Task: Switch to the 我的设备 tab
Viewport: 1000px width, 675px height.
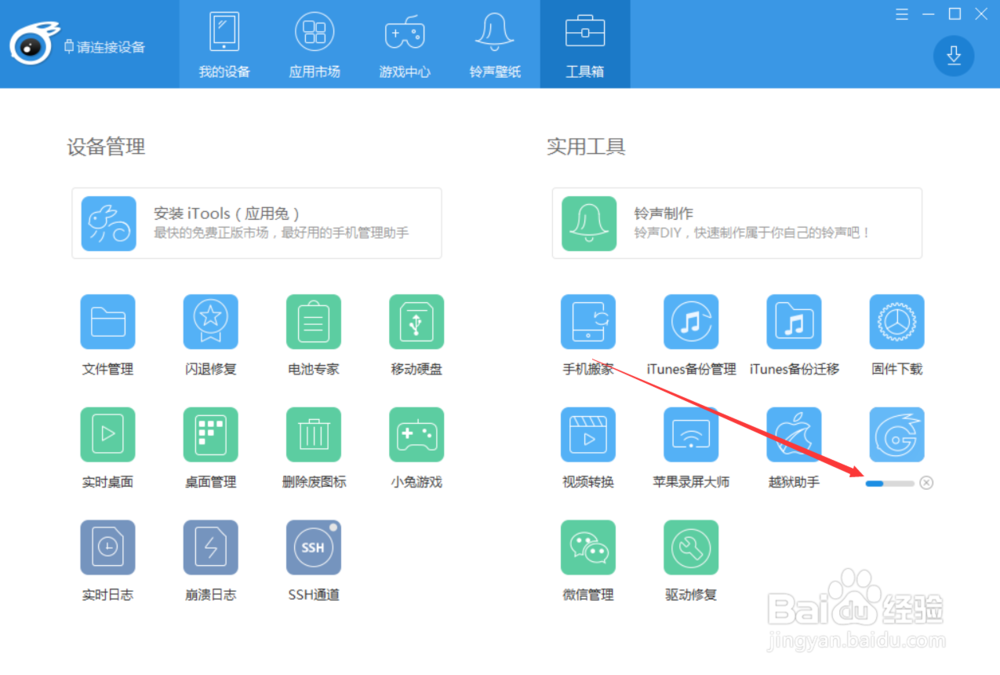Action: (224, 44)
